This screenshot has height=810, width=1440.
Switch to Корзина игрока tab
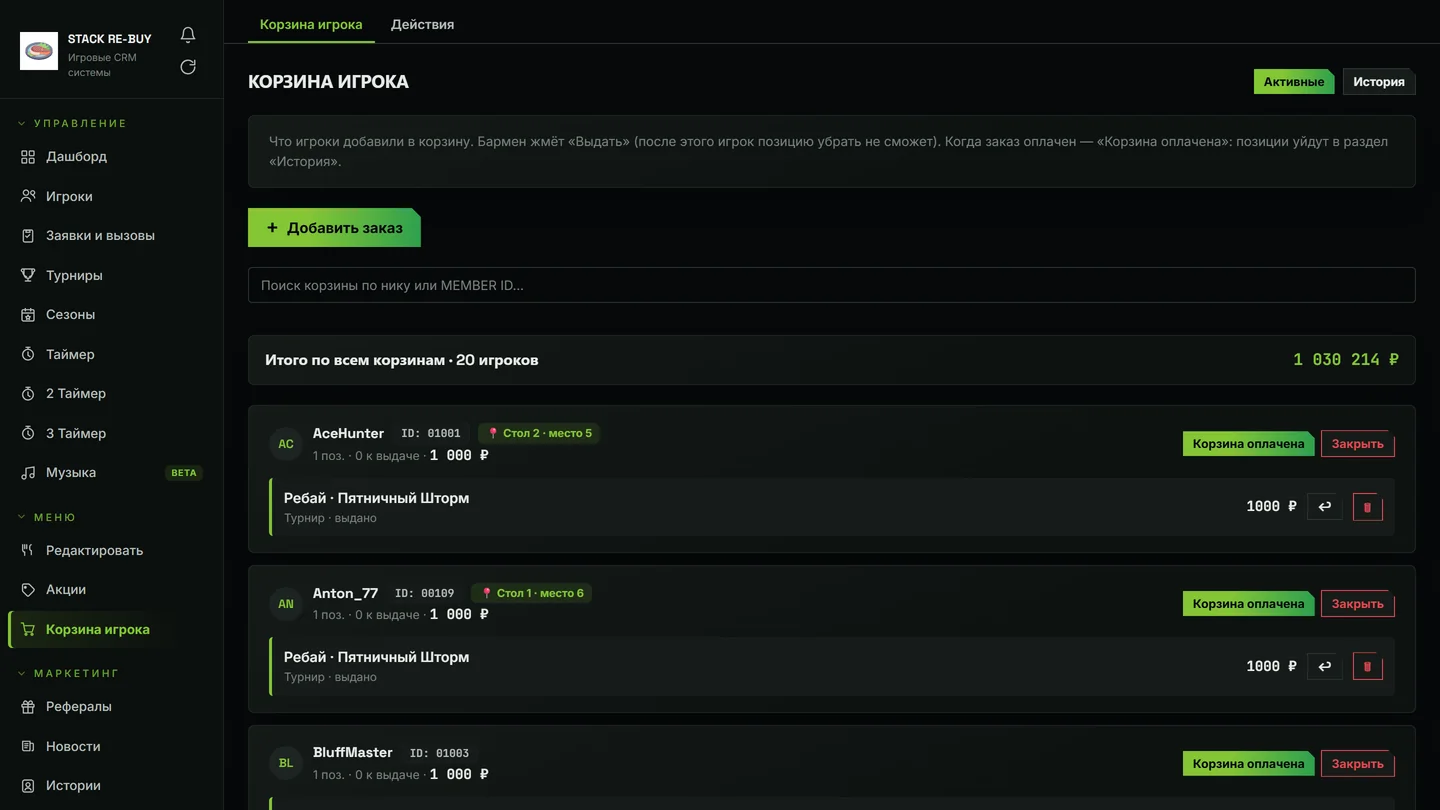[x=311, y=24]
